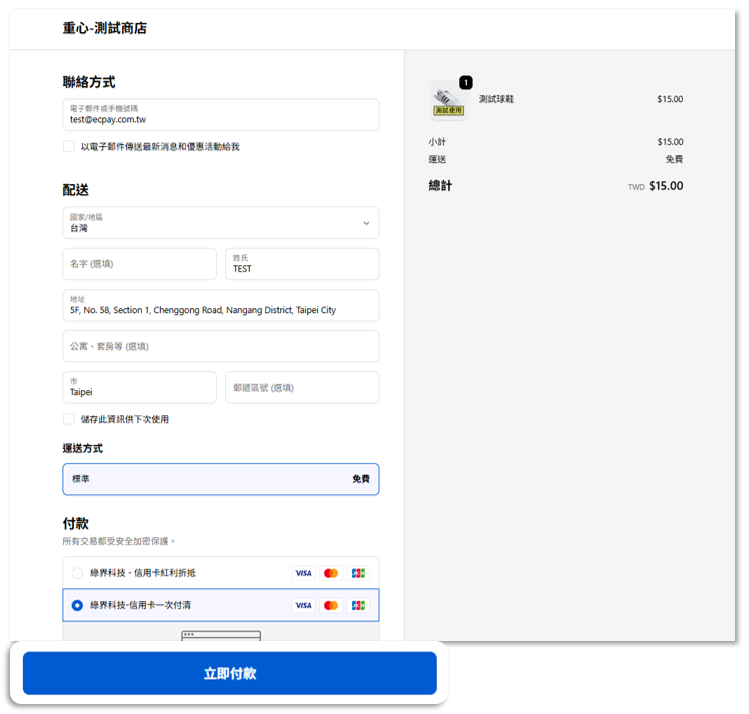Click the Mastercard icon in 信用卡紅利折抵 row
749x714 pixels.
331,573
